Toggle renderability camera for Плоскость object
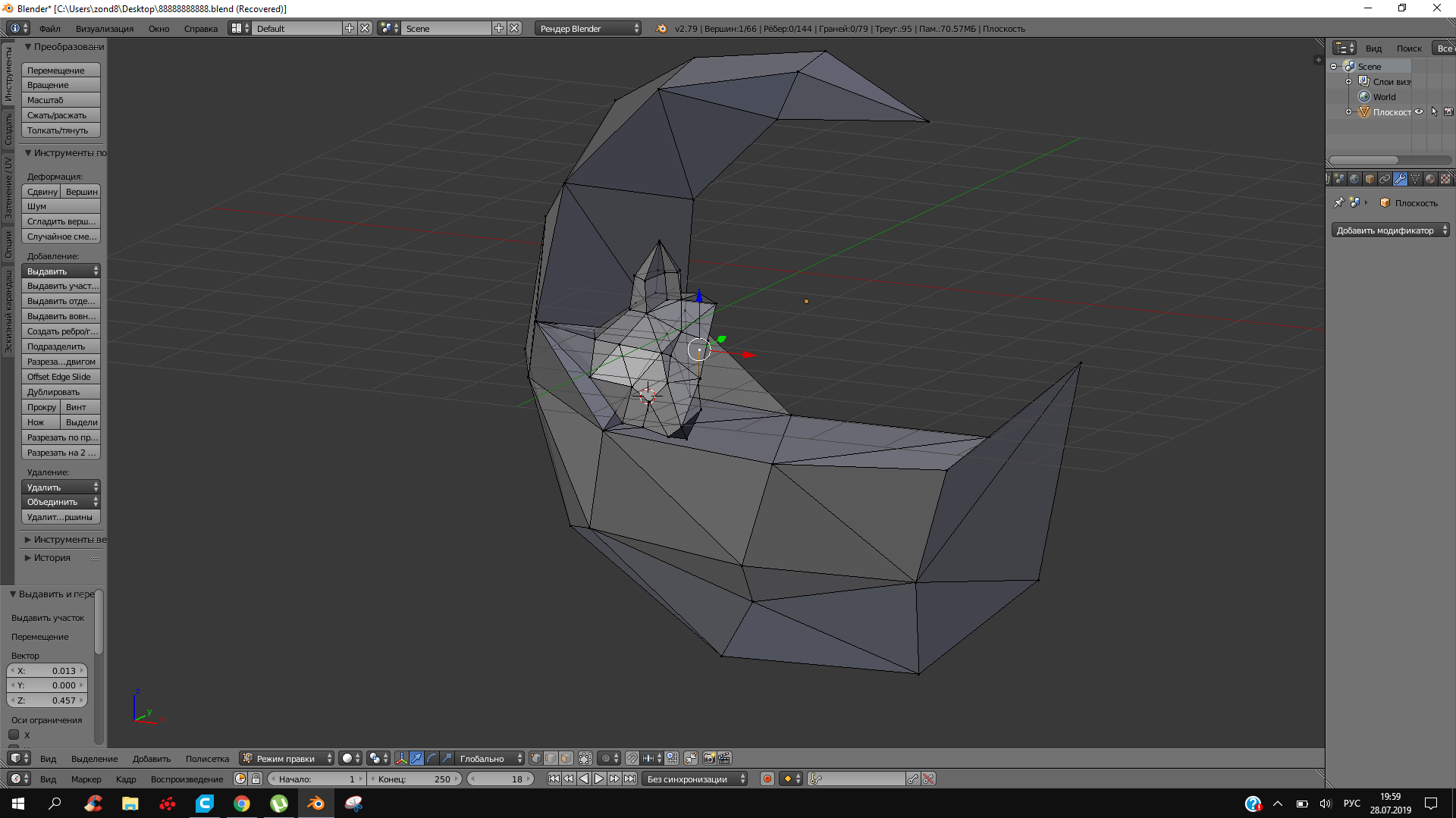Viewport: 1456px width, 818px height. point(1448,112)
